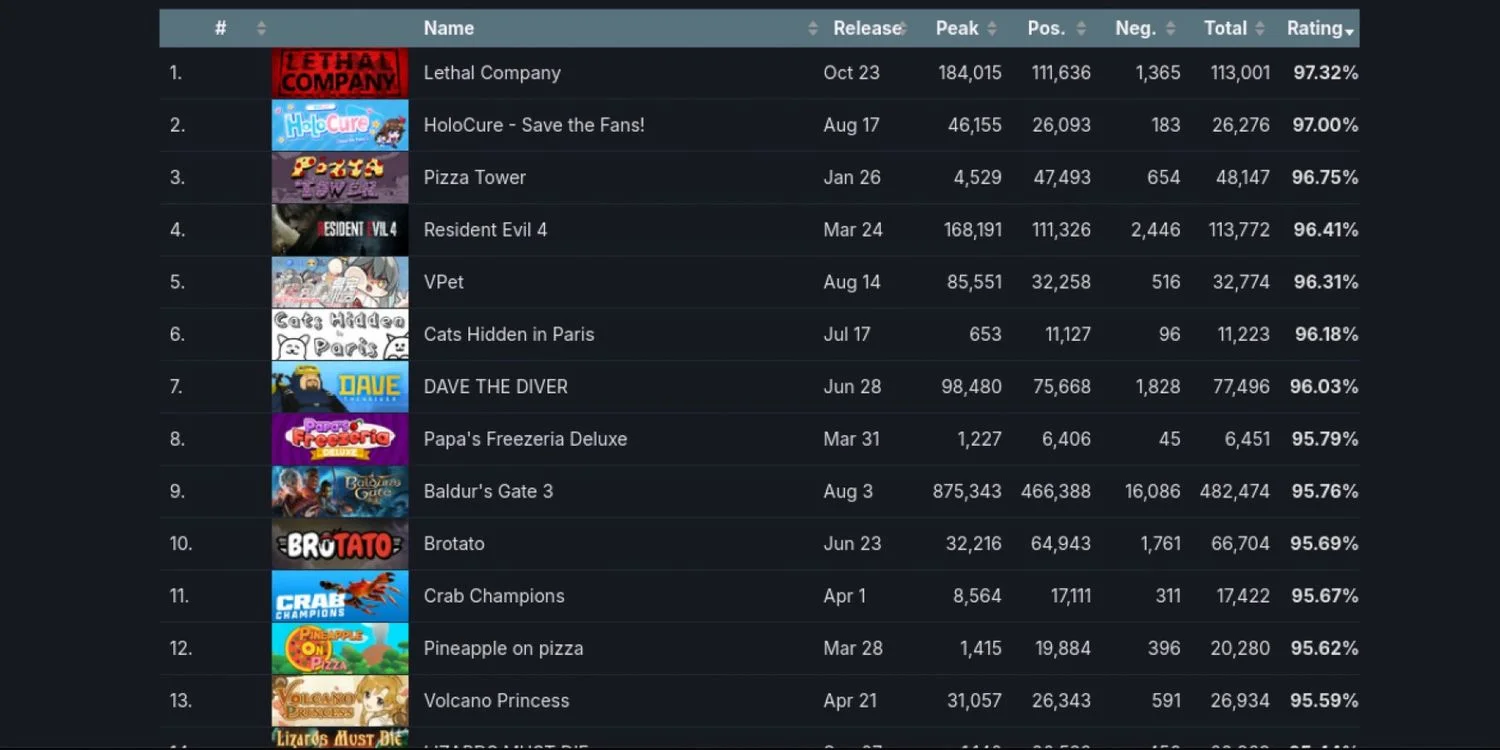Open the Volcano Princess game link

(496, 700)
